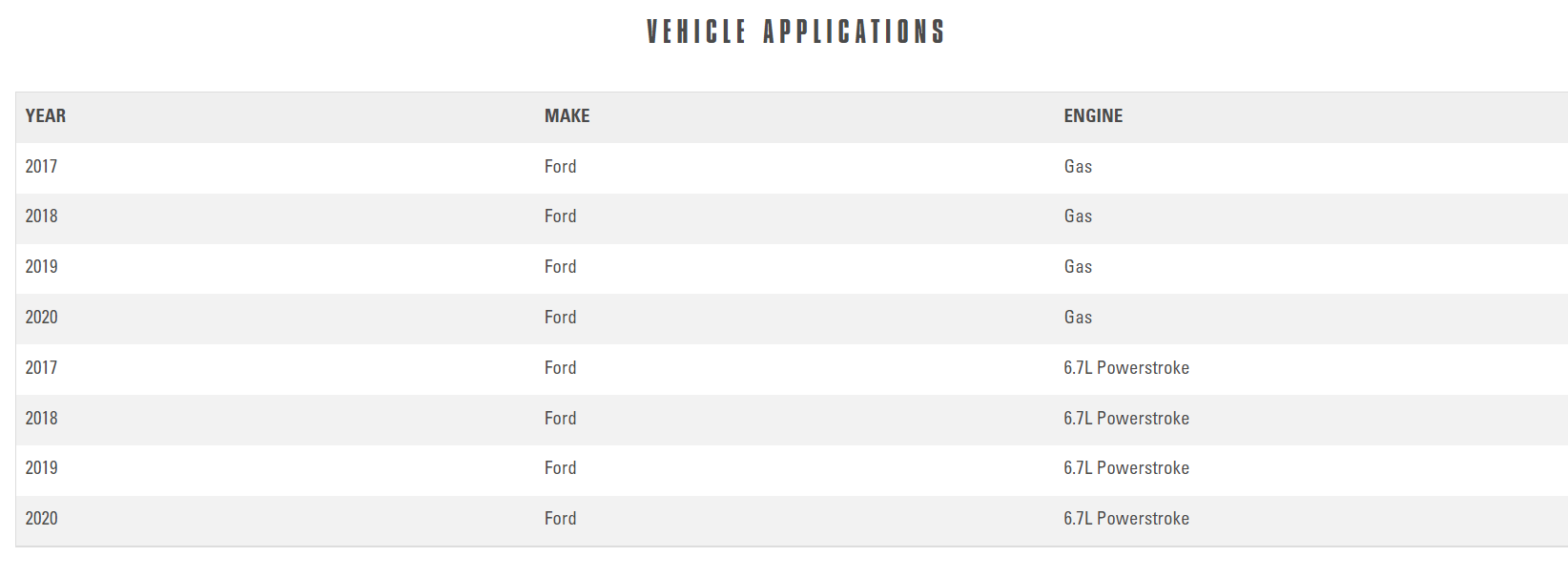Click Ford in the 2017 Gas row

tap(560, 167)
